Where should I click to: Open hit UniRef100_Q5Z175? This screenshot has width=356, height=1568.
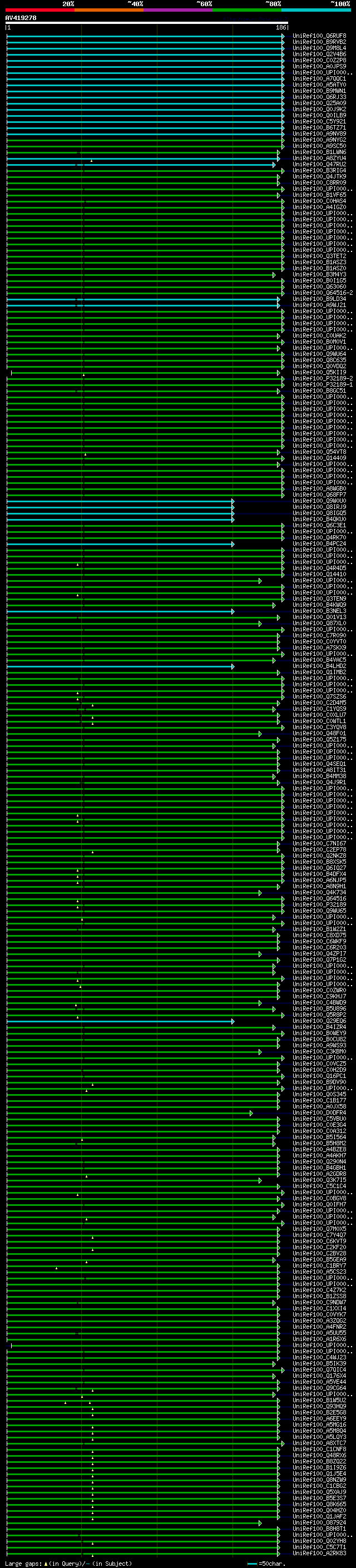point(319,740)
